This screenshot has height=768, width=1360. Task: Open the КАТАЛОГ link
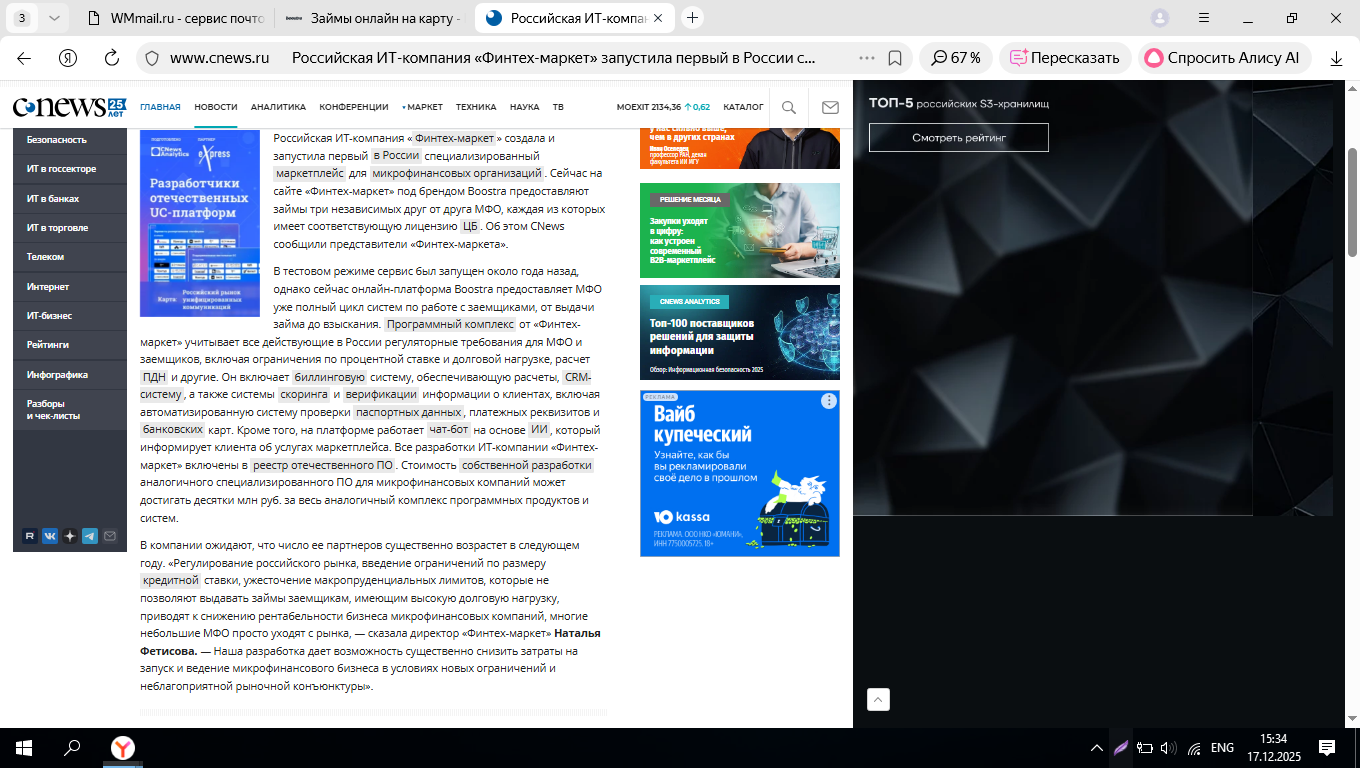point(743,107)
